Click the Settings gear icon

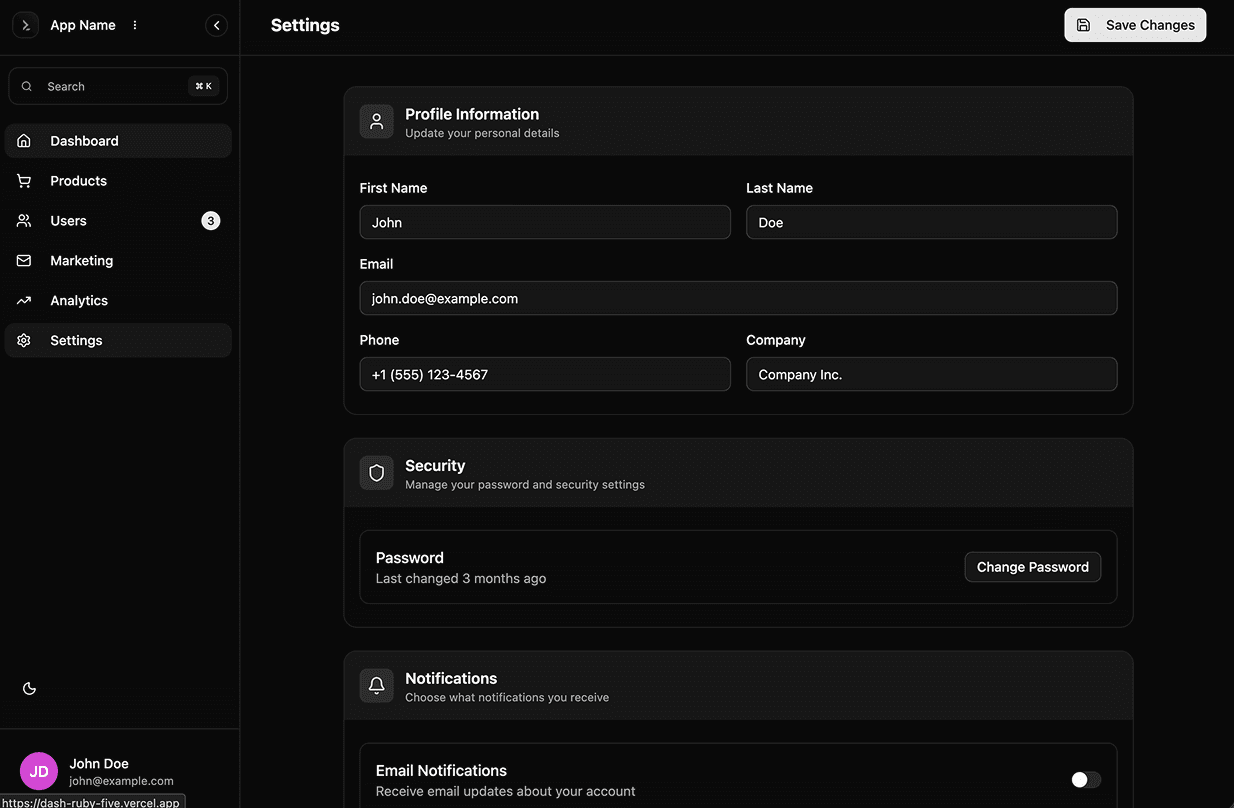[x=22, y=340]
